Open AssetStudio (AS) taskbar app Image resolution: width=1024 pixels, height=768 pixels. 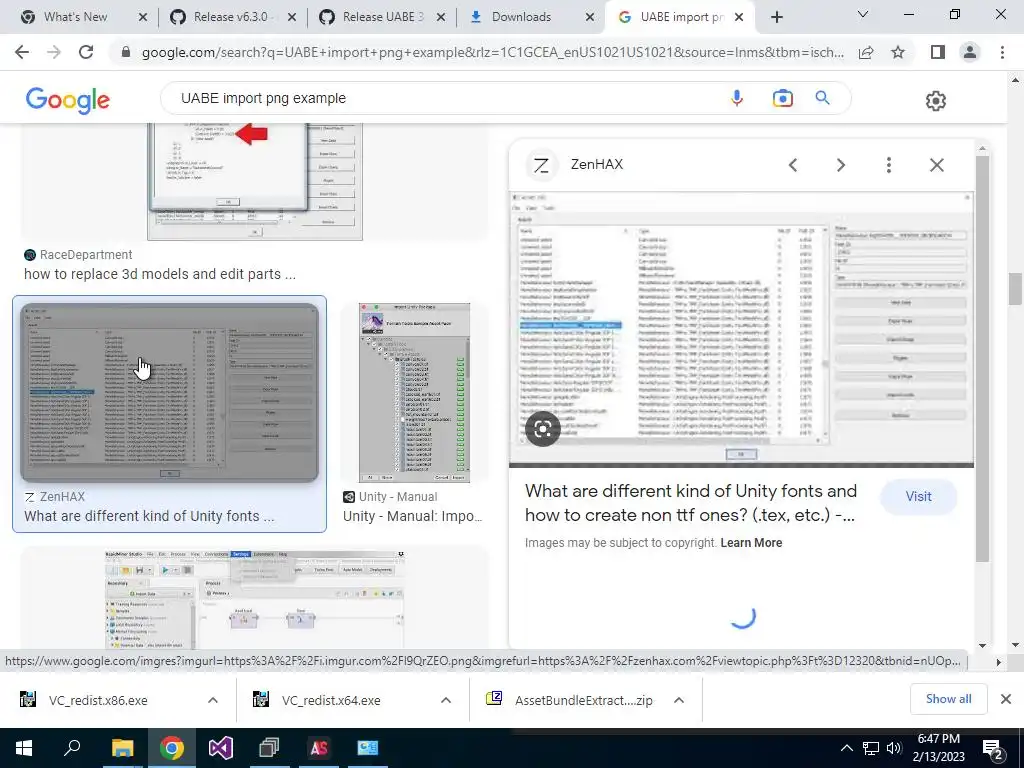(319, 748)
